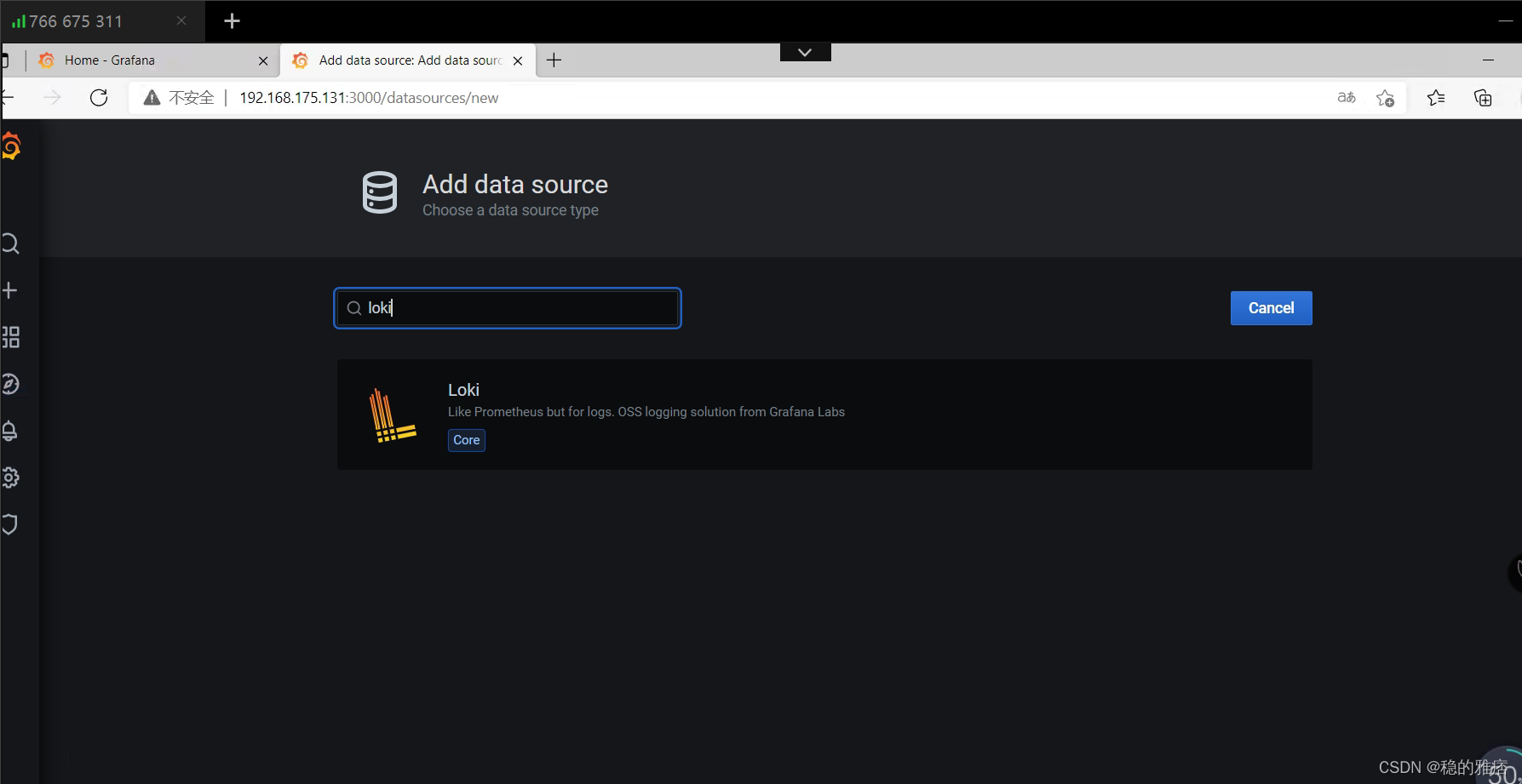
Task: Switch to the Add data source tab
Action: tap(409, 60)
